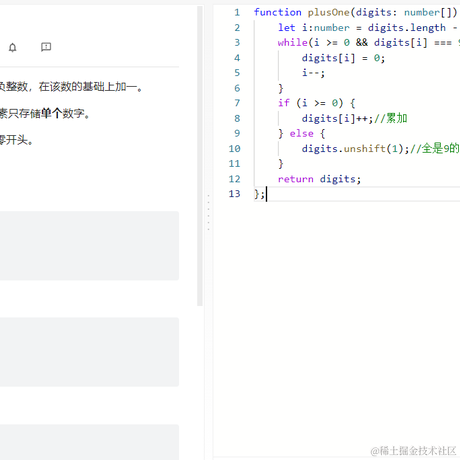The image size is (460, 460).
Task: Click the second gray example block
Action: pos(89,352)
